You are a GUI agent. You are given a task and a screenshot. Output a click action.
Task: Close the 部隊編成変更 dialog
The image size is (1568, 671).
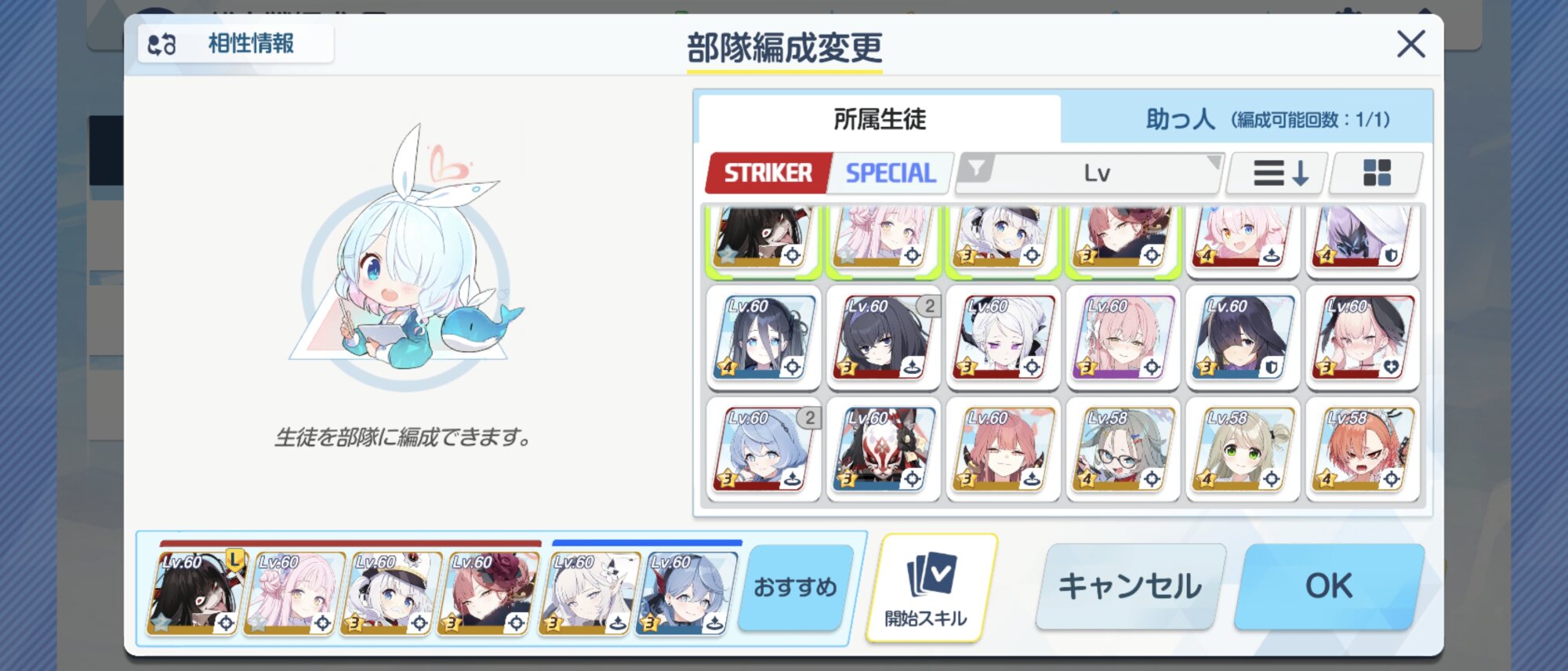pyautogui.click(x=1411, y=45)
